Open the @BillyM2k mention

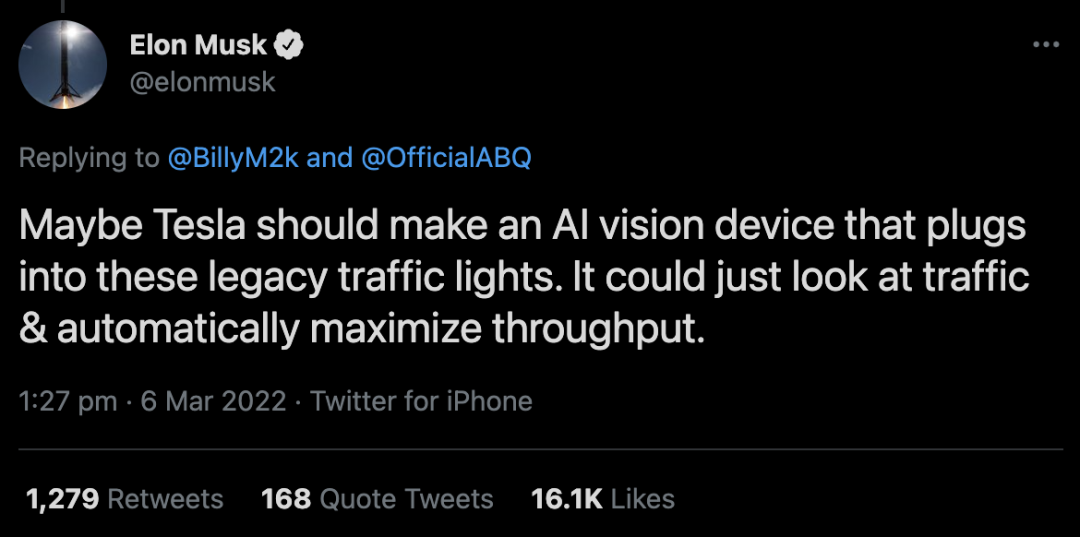click(231, 158)
